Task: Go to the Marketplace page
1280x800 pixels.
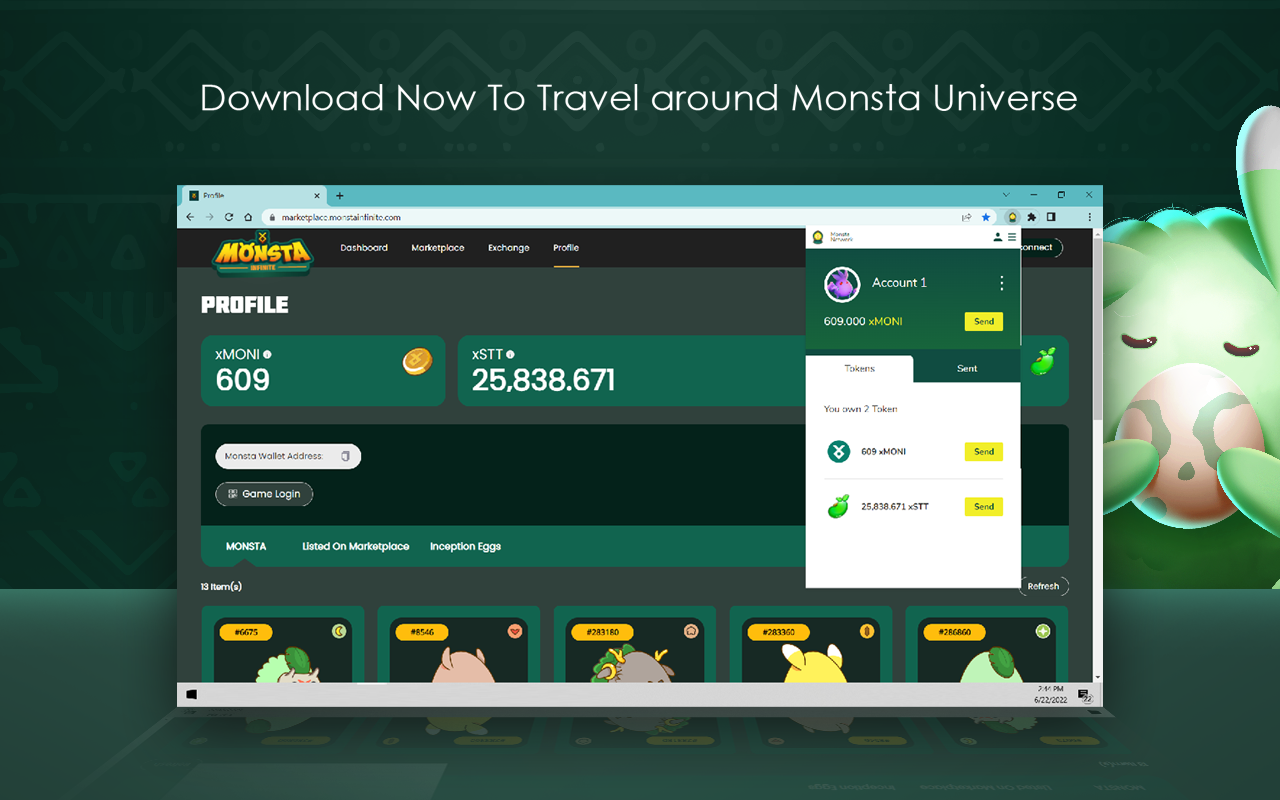Action: click(x=438, y=248)
